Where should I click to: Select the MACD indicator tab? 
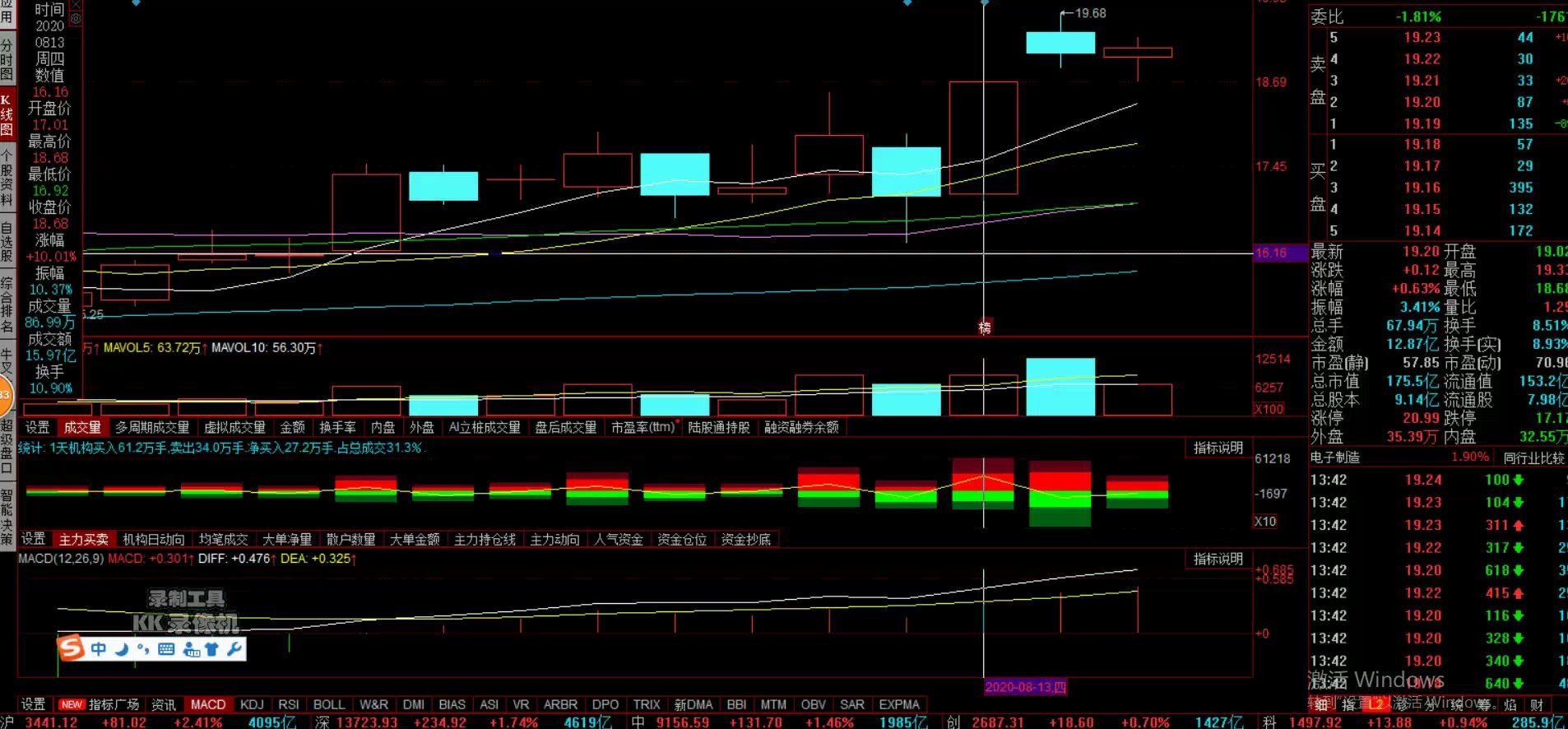point(208,704)
